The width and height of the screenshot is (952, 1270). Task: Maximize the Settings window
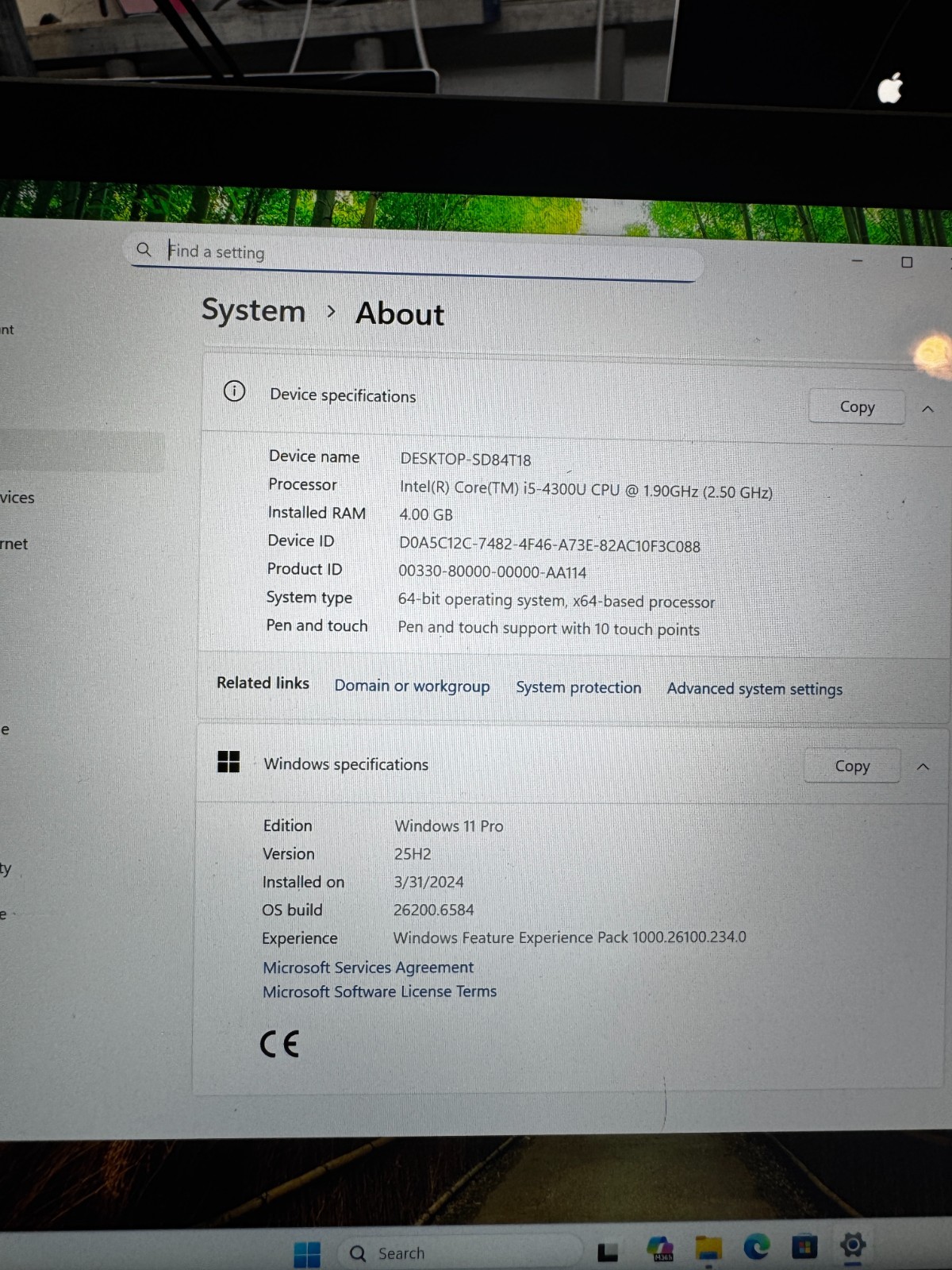click(x=907, y=262)
